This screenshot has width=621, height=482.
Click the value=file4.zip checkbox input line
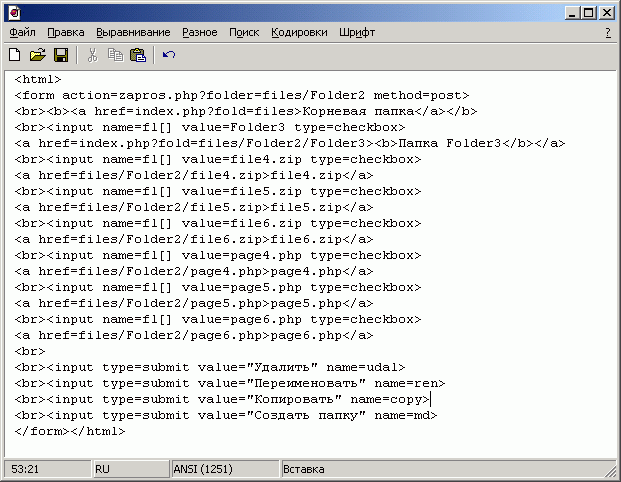pyautogui.click(x=218, y=160)
